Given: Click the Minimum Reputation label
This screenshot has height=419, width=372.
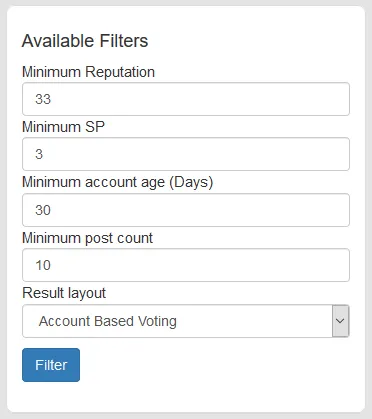Looking at the screenshot, I should click(88, 72).
